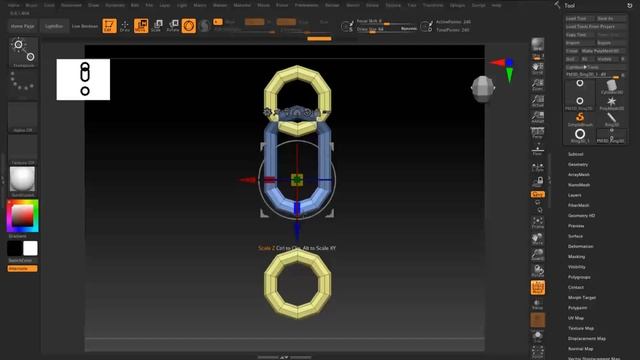Select the Cylinder3D tool thumbnail
The image size is (640, 360).
pos(611,87)
